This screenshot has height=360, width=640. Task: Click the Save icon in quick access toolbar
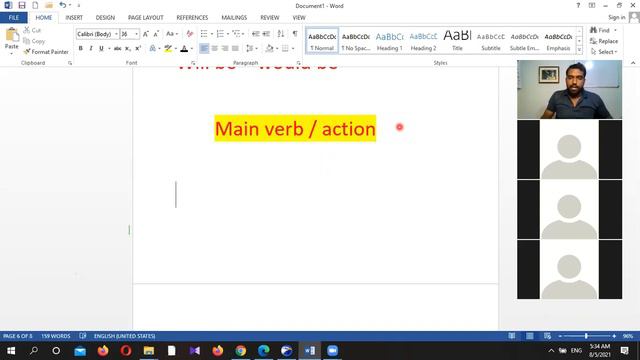[22, 5]
